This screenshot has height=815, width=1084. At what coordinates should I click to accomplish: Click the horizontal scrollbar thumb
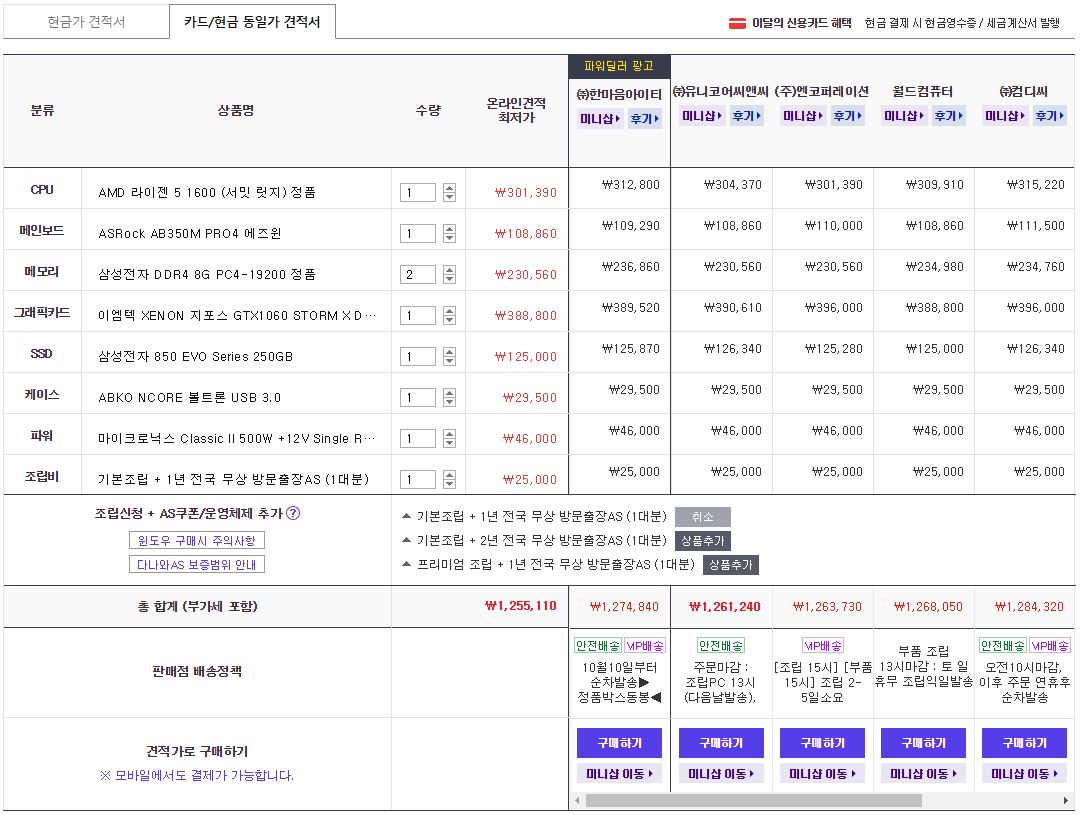click(x=754, y=800)
